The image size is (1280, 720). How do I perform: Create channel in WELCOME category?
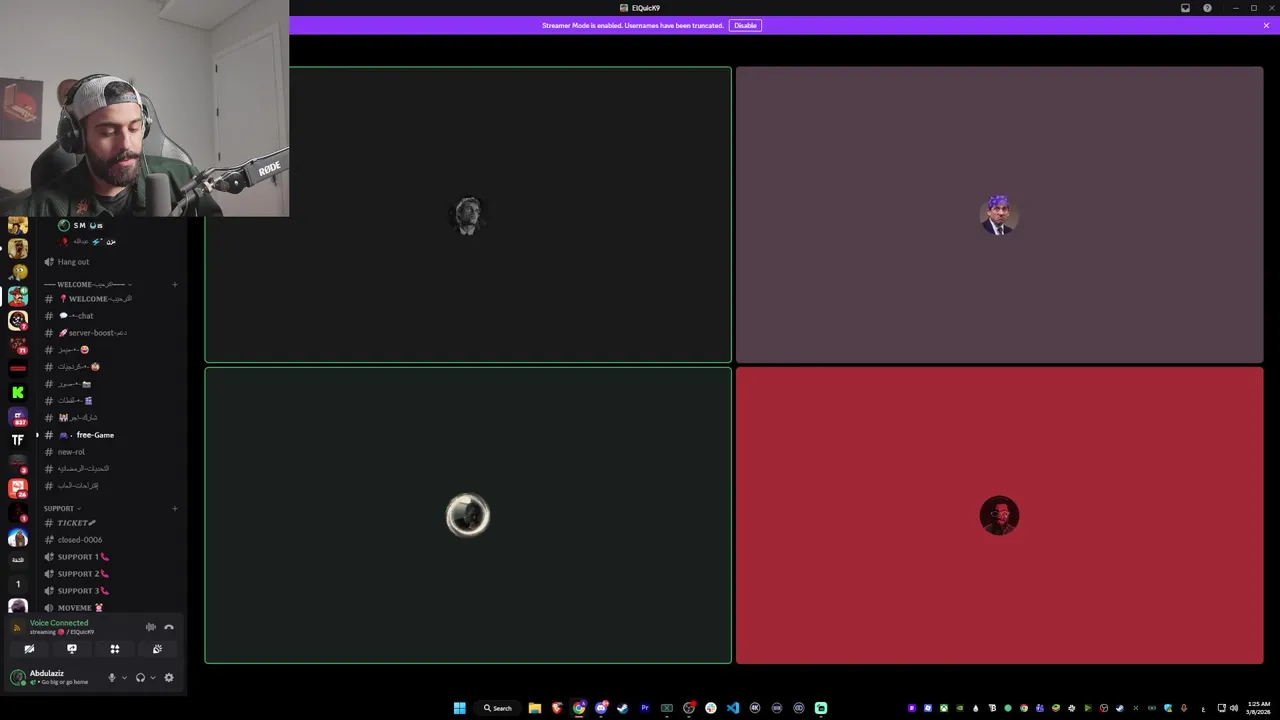click(175, 284)
